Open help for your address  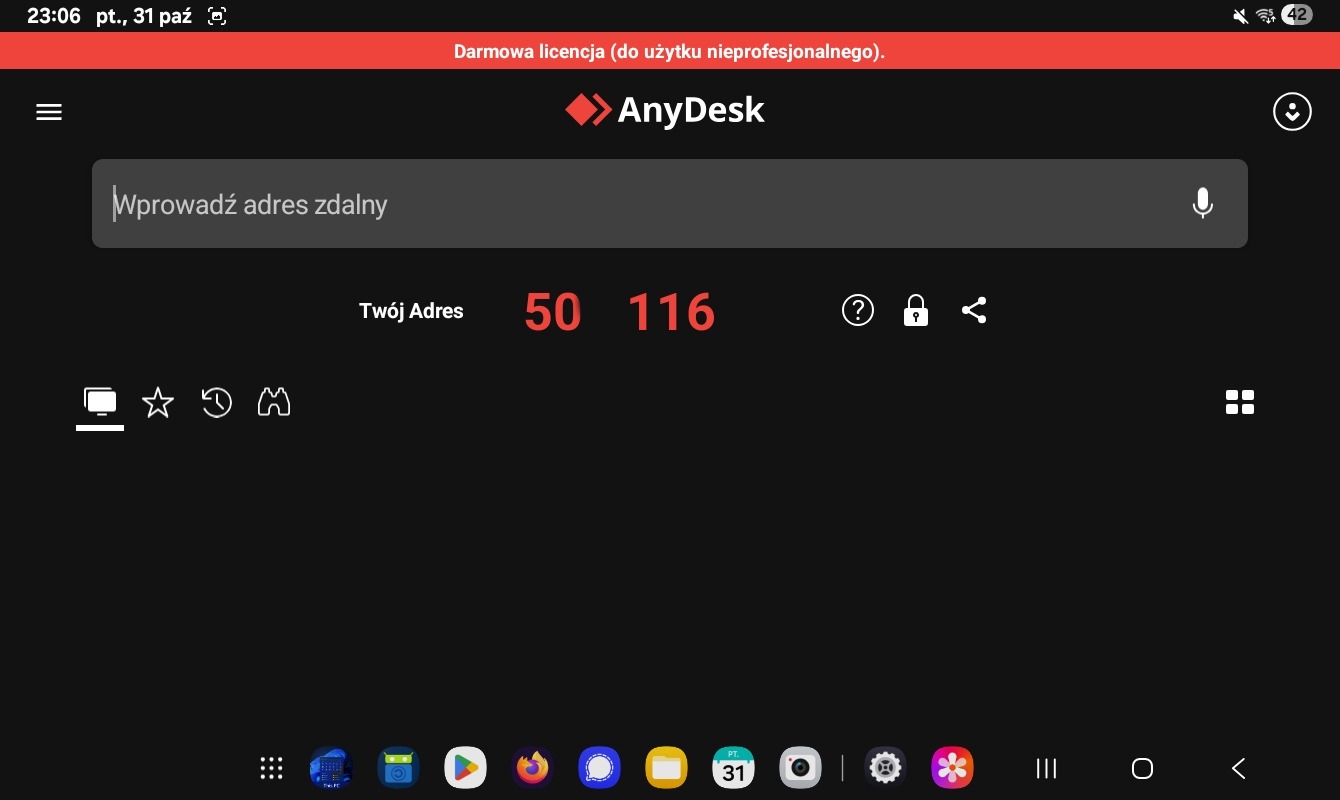(x=858, y=311)
